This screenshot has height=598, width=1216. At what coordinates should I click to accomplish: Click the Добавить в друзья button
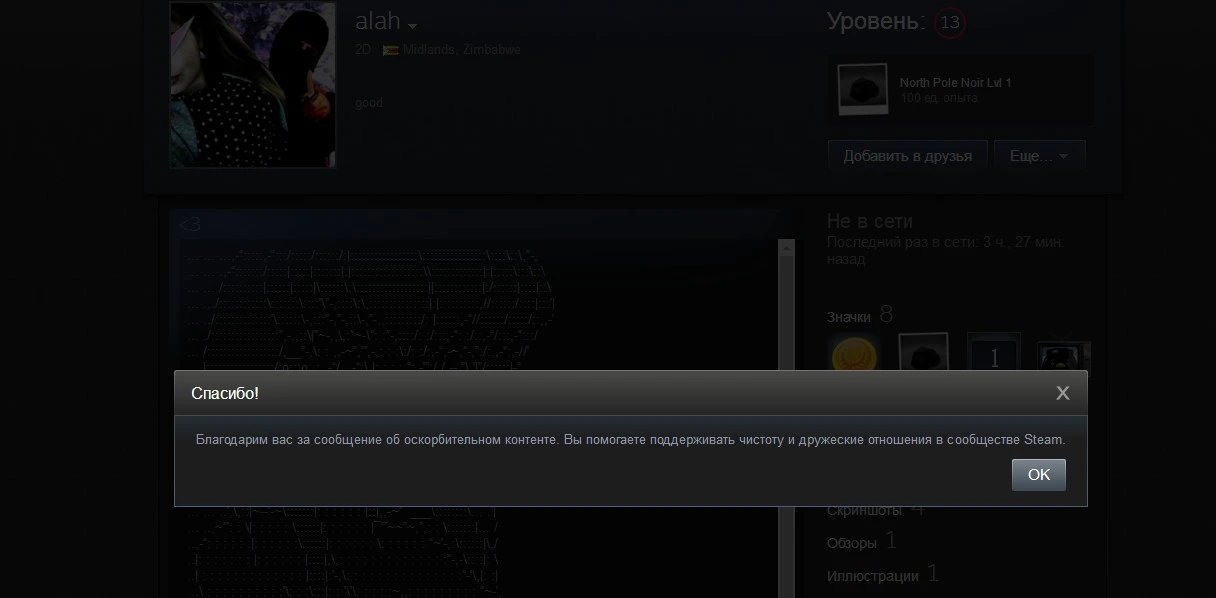(x=907, y=156)
